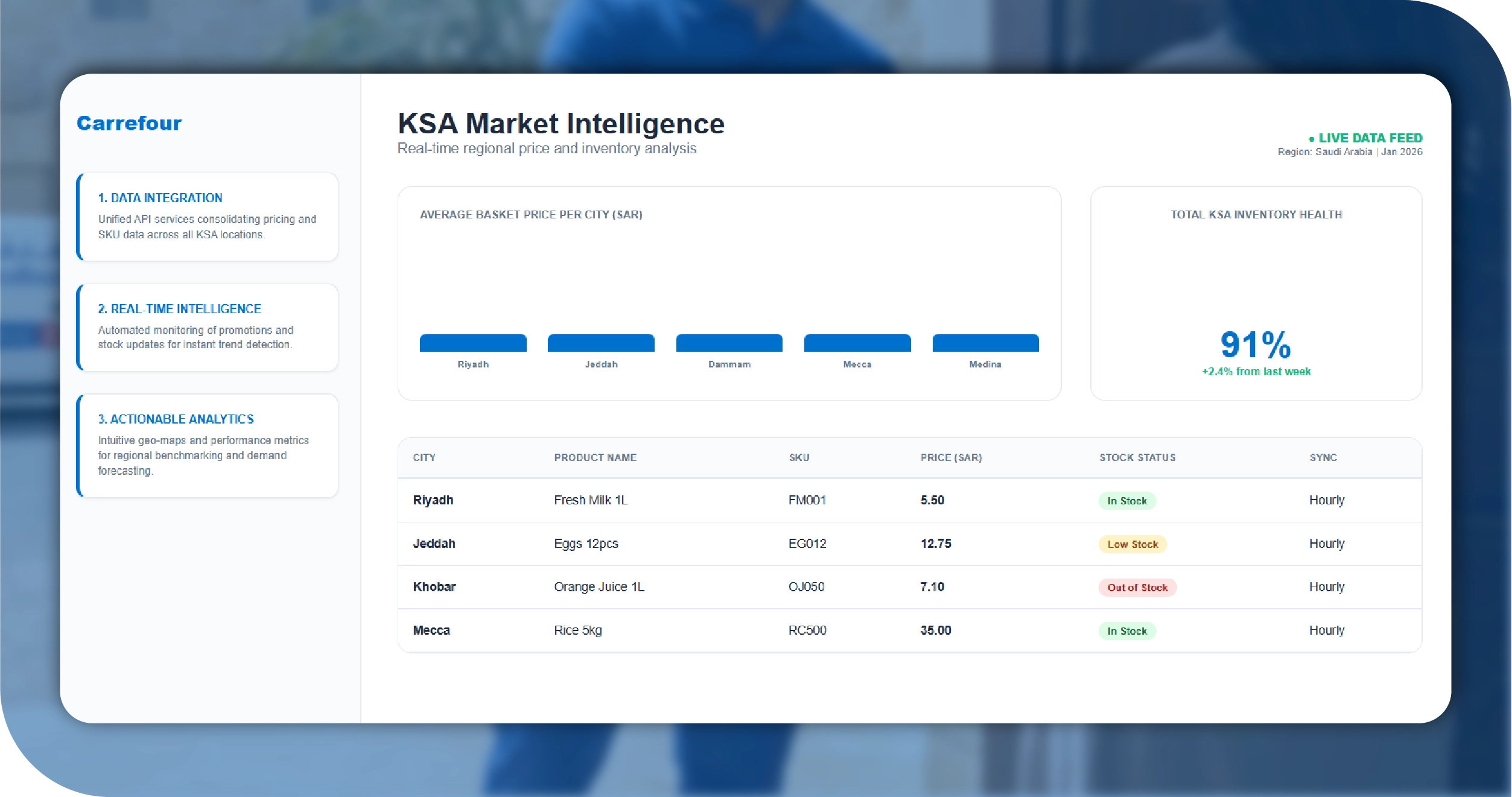The width and height of the screenshot is (1512, 797).
Task: Open the Data Integration card
Action: (207, 217)
